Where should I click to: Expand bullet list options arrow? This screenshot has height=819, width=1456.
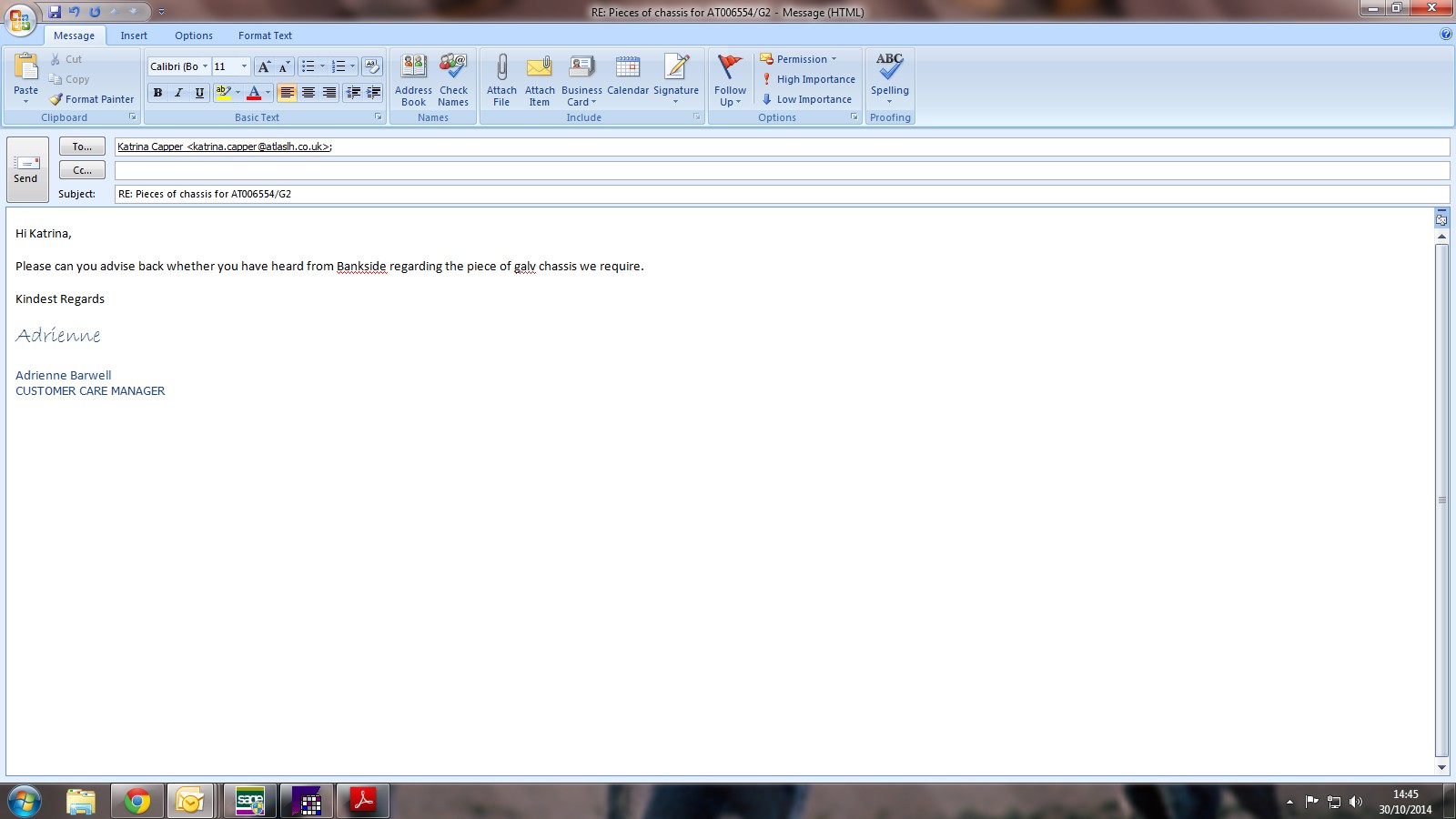click(x=322, y=66)
